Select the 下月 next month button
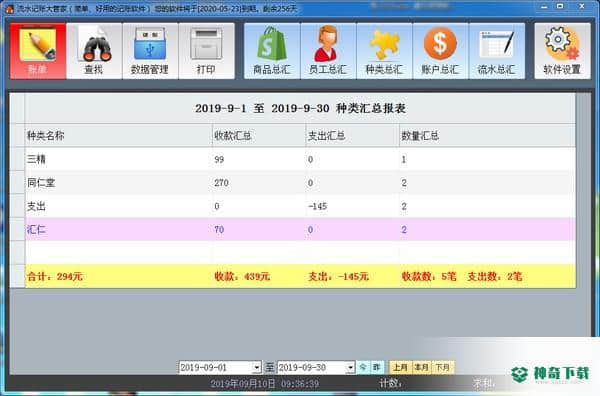The width and height of the screenshot is (600, 396). coord(443,368)
